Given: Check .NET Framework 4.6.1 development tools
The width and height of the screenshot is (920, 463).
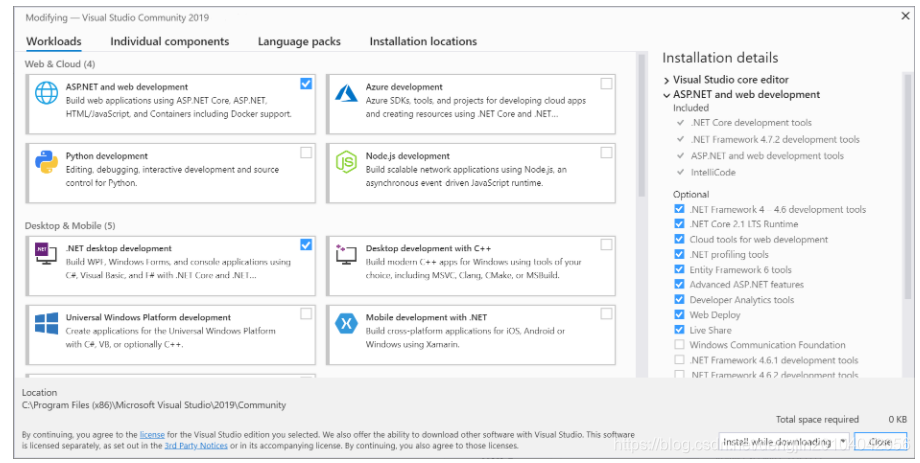Looking at the screenshot, I should (679, 360).
